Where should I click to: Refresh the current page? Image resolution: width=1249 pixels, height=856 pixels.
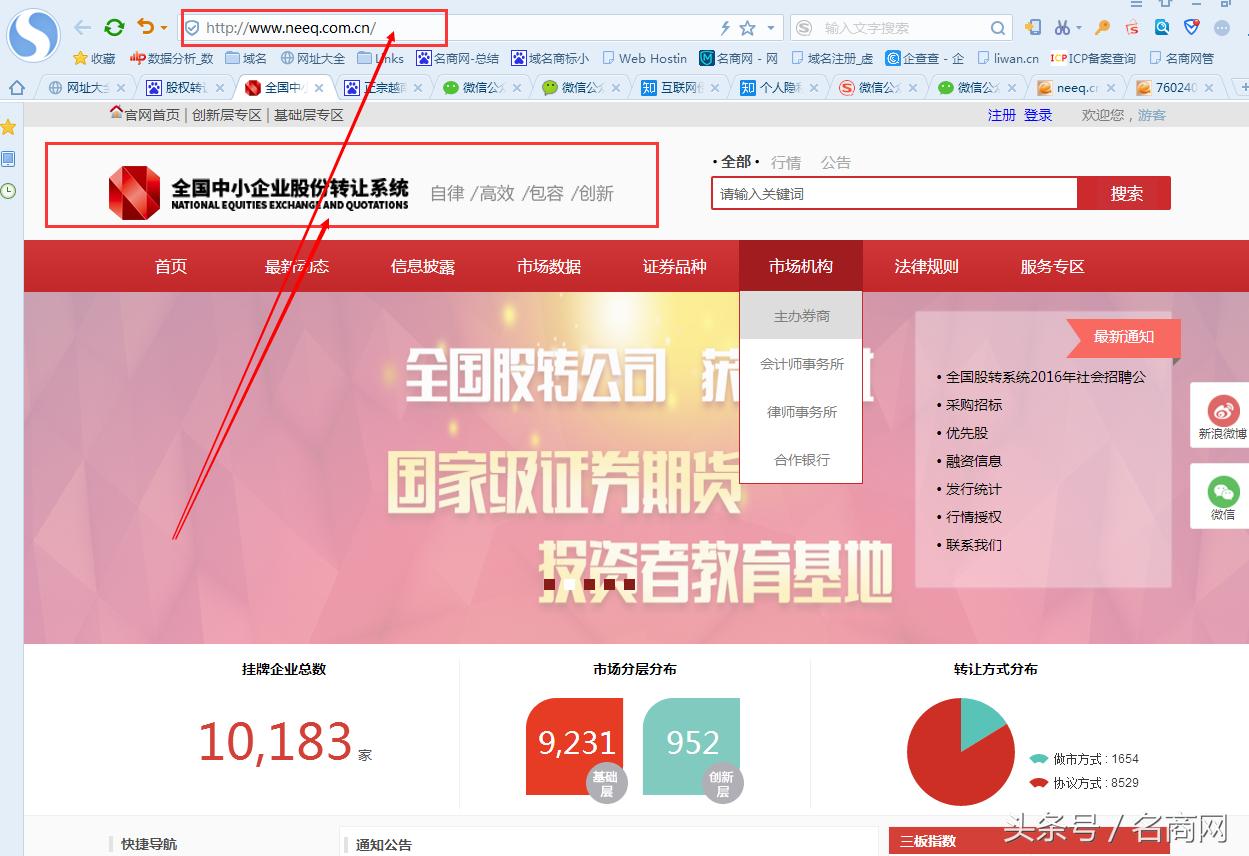click(x=113, y=28)
